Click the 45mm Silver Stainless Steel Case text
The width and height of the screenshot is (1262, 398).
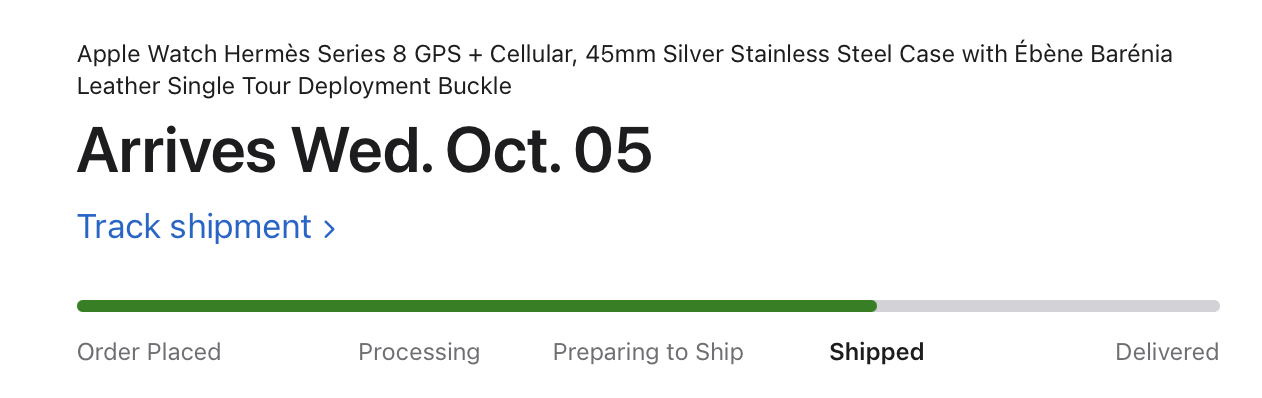tap(771, 54)
